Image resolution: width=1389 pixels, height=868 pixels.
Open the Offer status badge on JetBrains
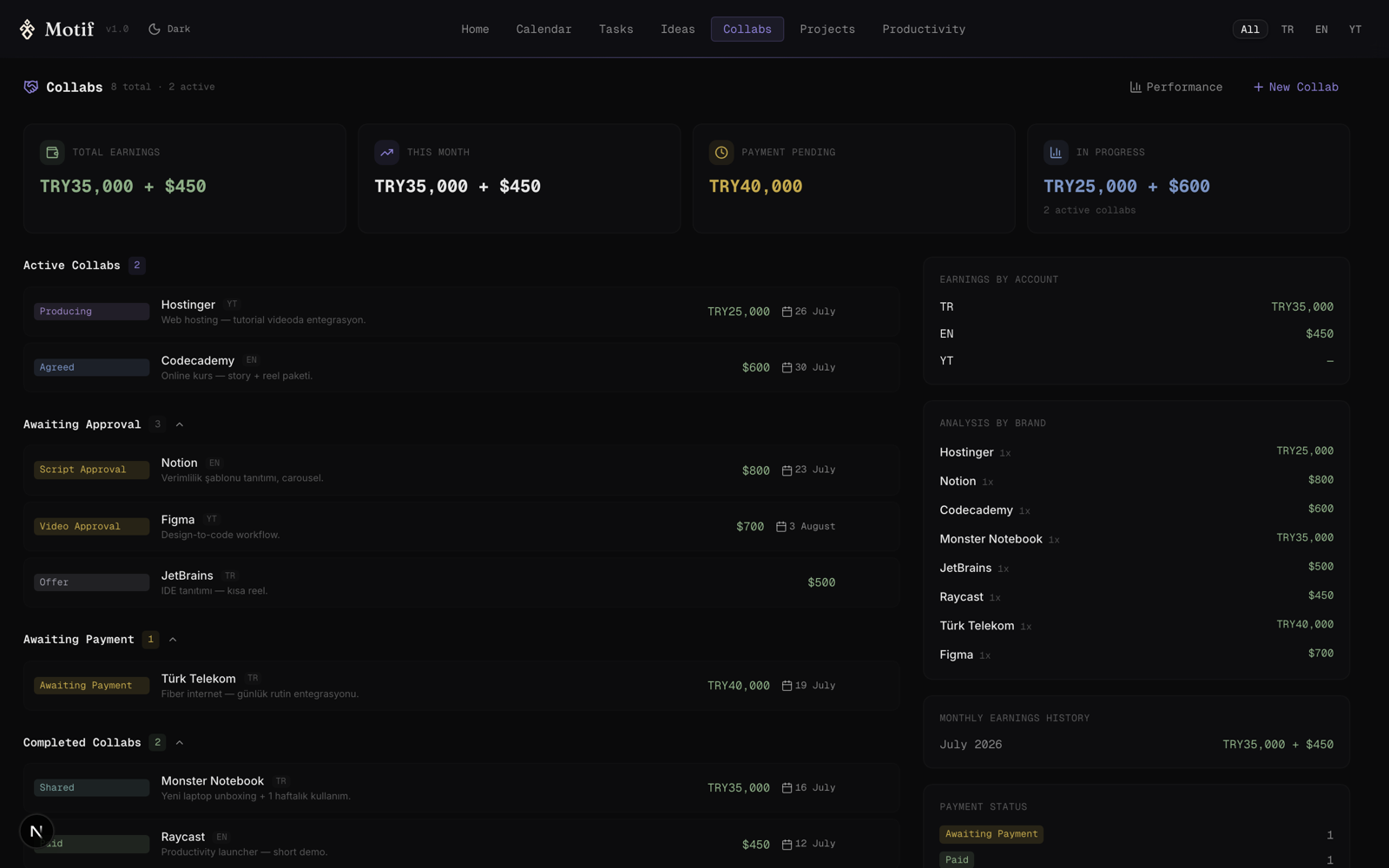point(91,582)
